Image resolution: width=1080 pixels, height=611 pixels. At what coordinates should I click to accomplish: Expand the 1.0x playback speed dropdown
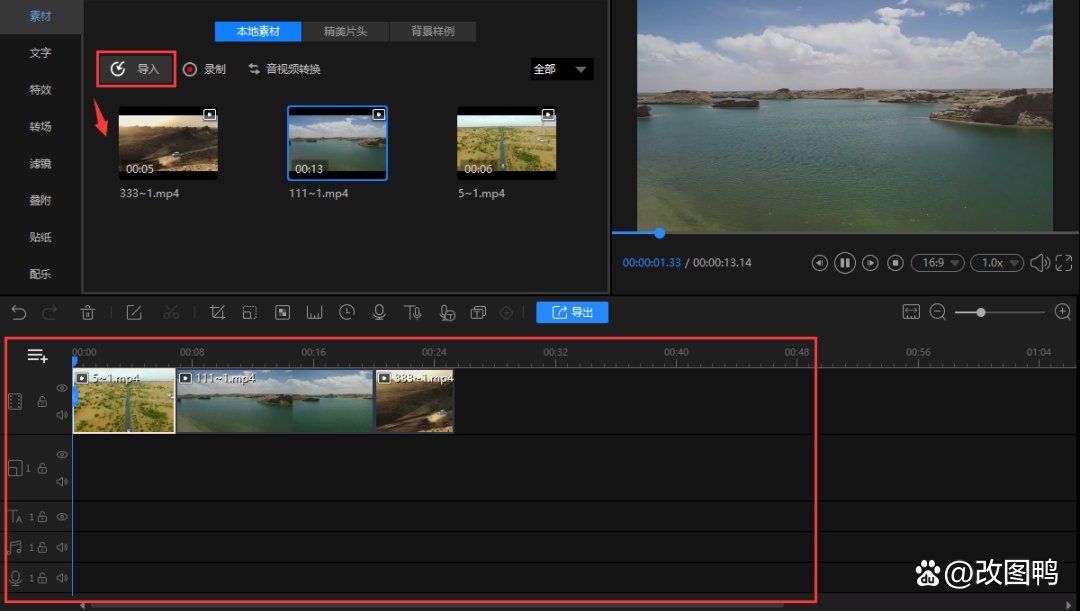[x=996, y=263]
